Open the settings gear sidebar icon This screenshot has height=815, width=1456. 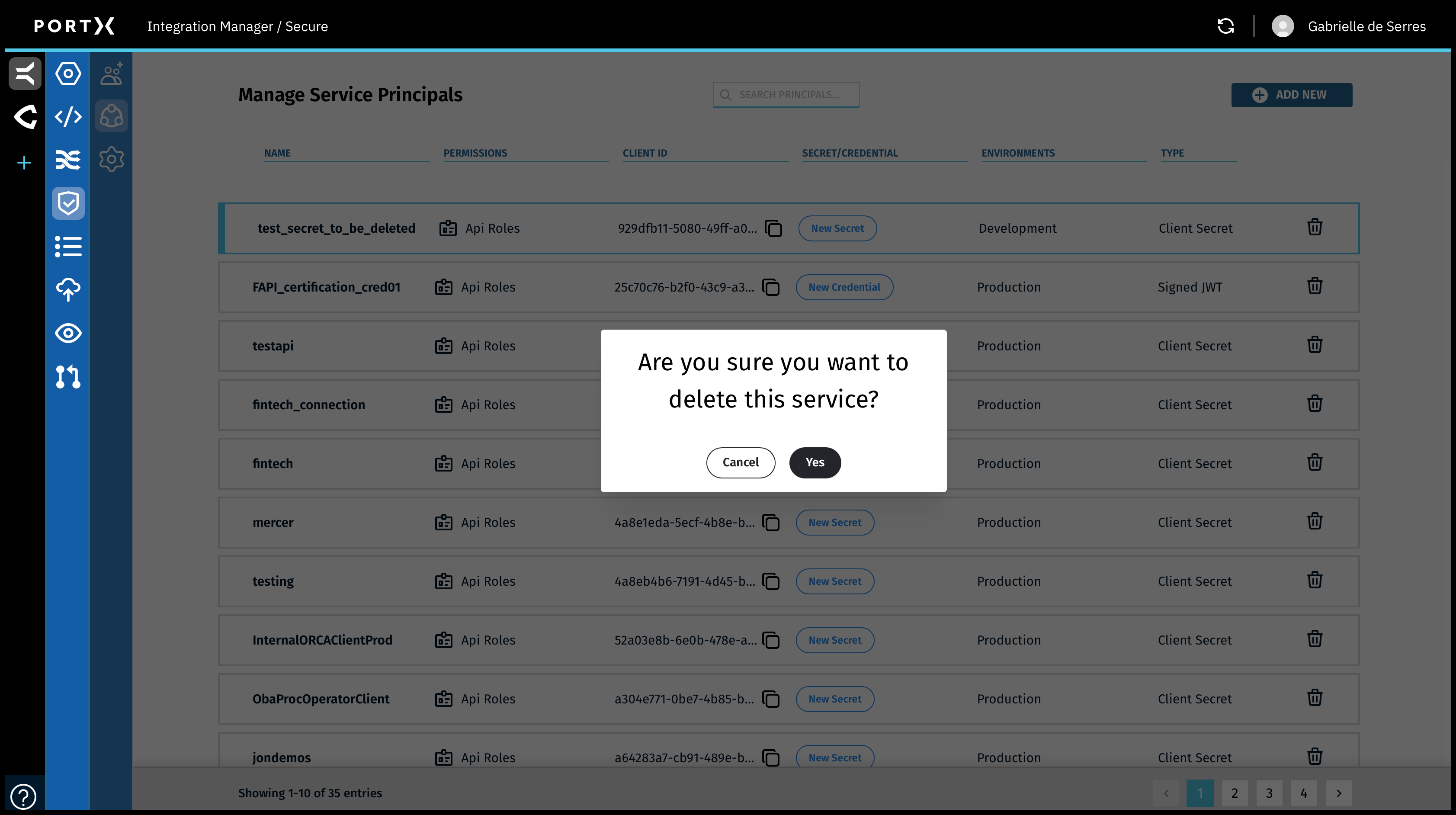[x=111, y=159]
